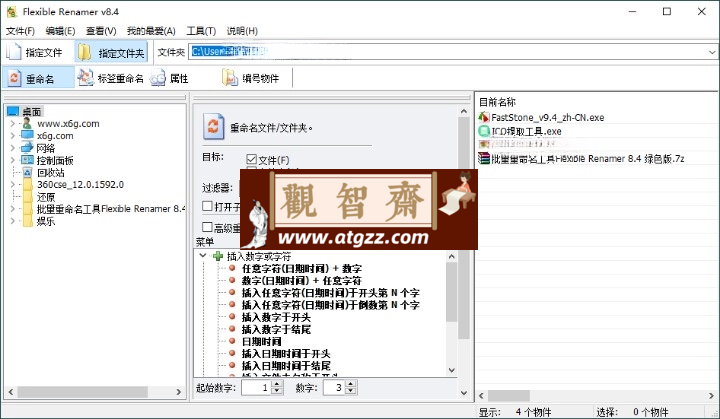
Task: Expand the 批量重命名工具Flexible Renamer tree node
Action: coord(12,209)
